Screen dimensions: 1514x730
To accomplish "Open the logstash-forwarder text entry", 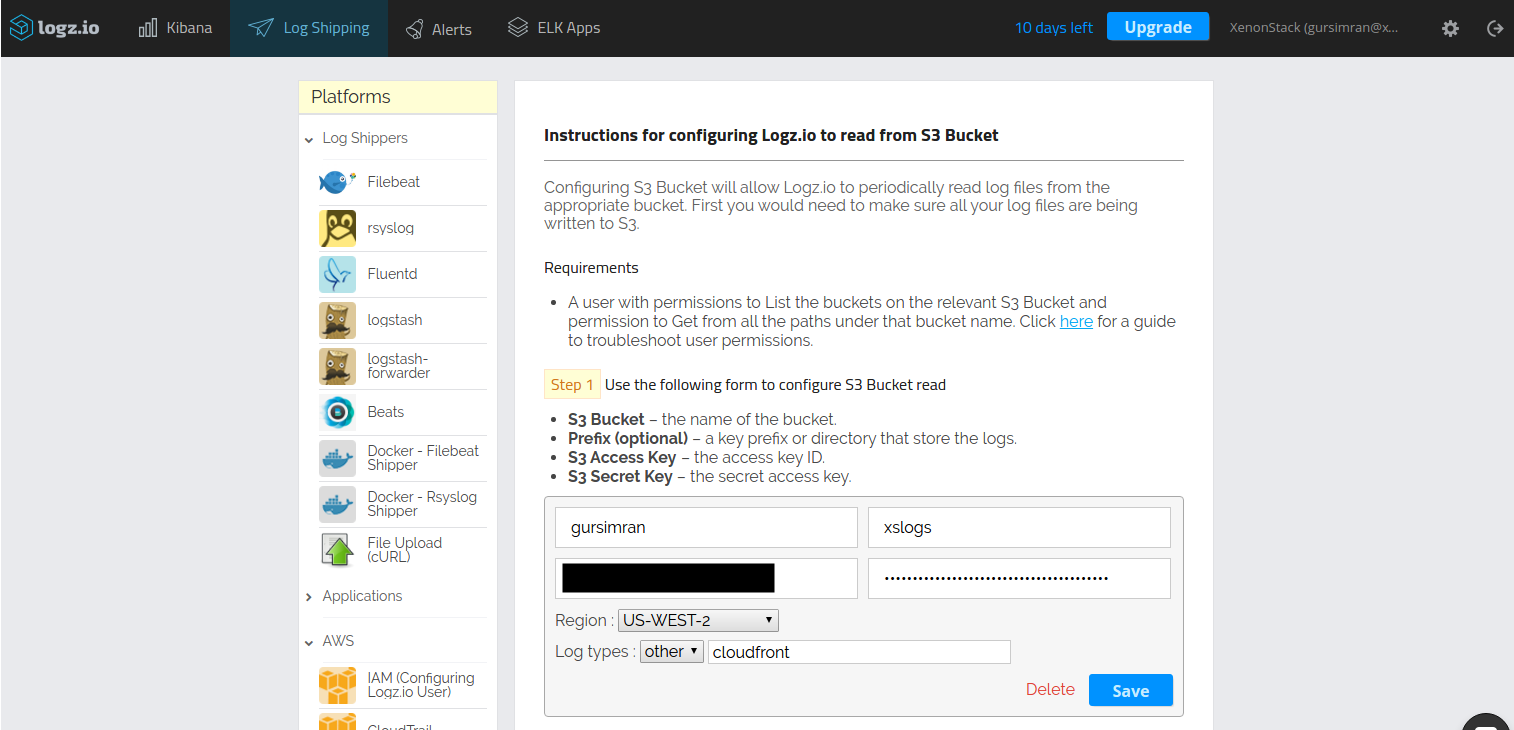I will click(x=399, y=366).
